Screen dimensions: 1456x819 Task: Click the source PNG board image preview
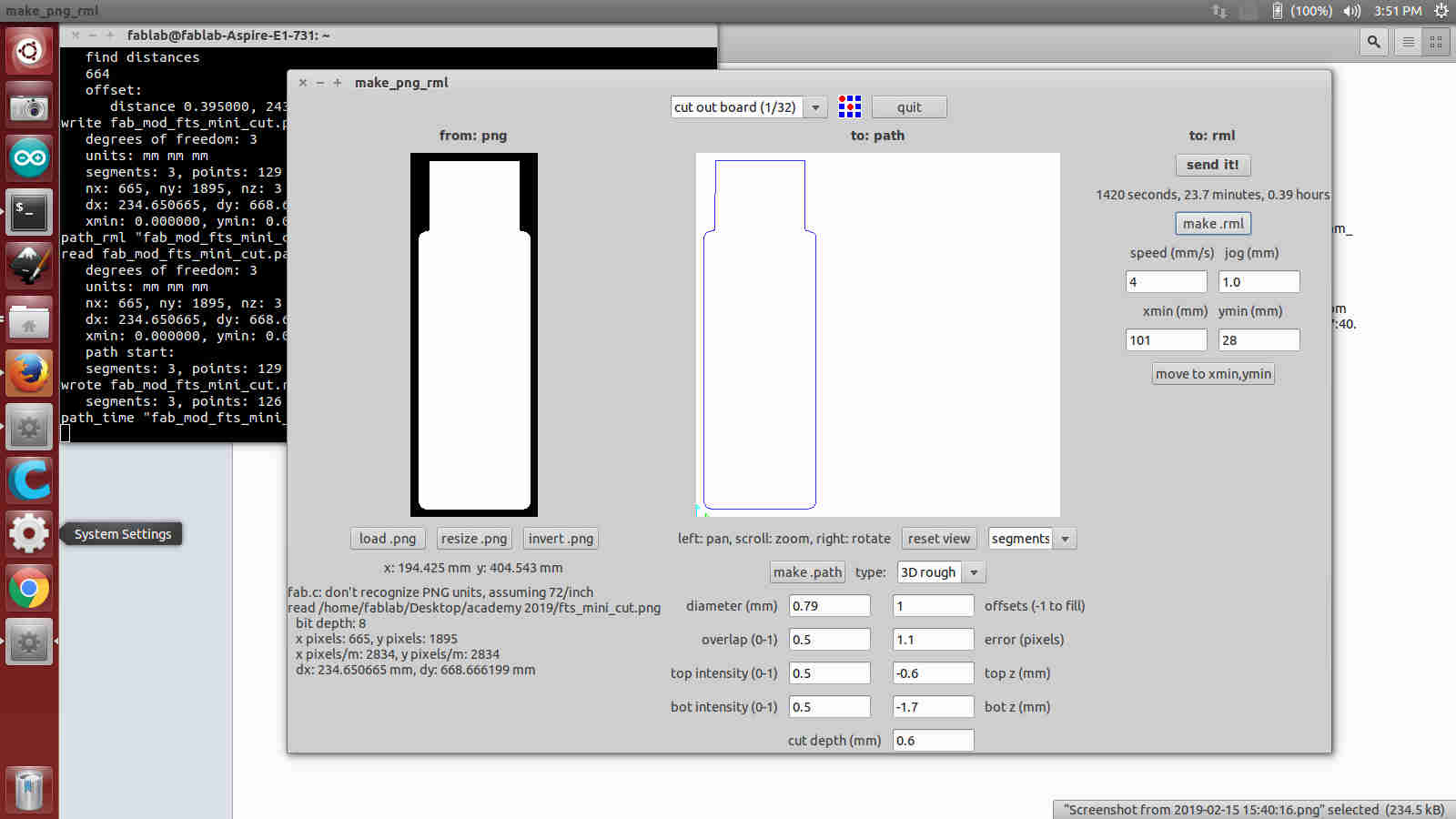(x=474, y=335)
